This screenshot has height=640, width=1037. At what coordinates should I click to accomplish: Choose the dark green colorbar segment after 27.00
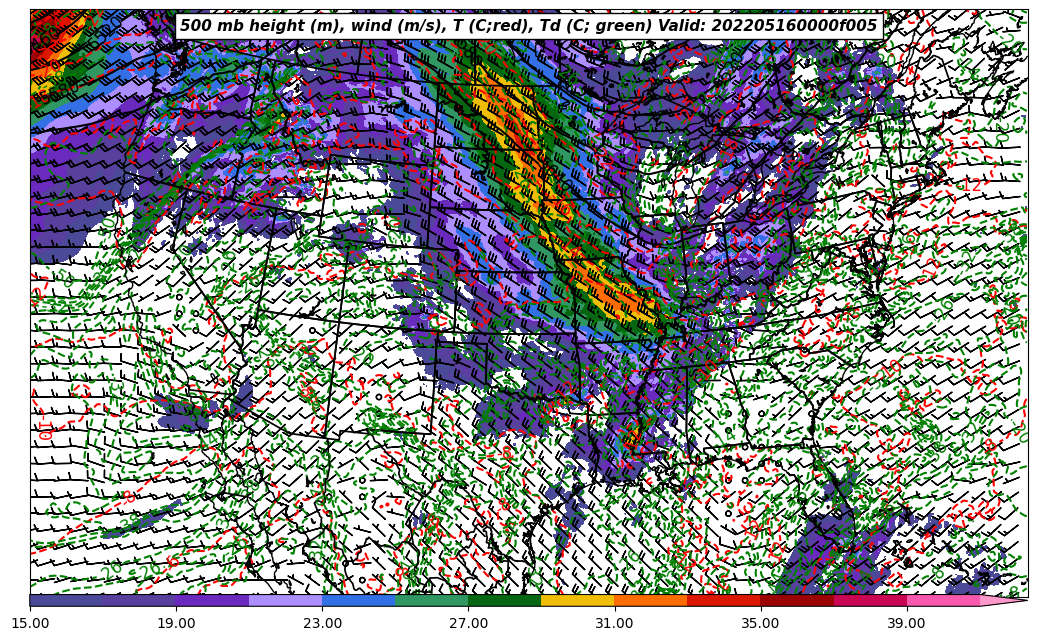click(505, 600)
